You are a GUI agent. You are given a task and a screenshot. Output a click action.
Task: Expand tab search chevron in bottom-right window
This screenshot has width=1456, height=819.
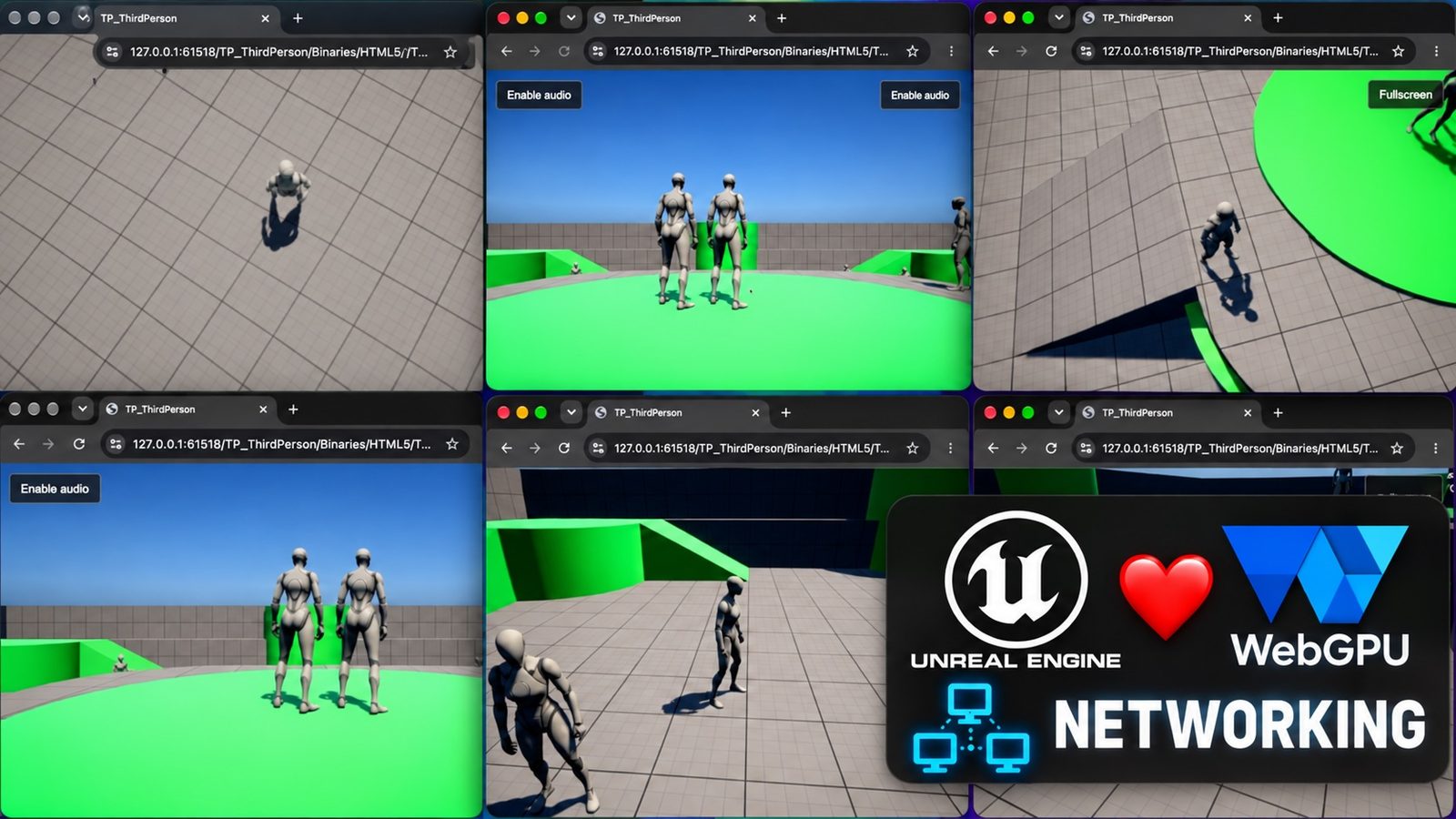point(1058,412)
